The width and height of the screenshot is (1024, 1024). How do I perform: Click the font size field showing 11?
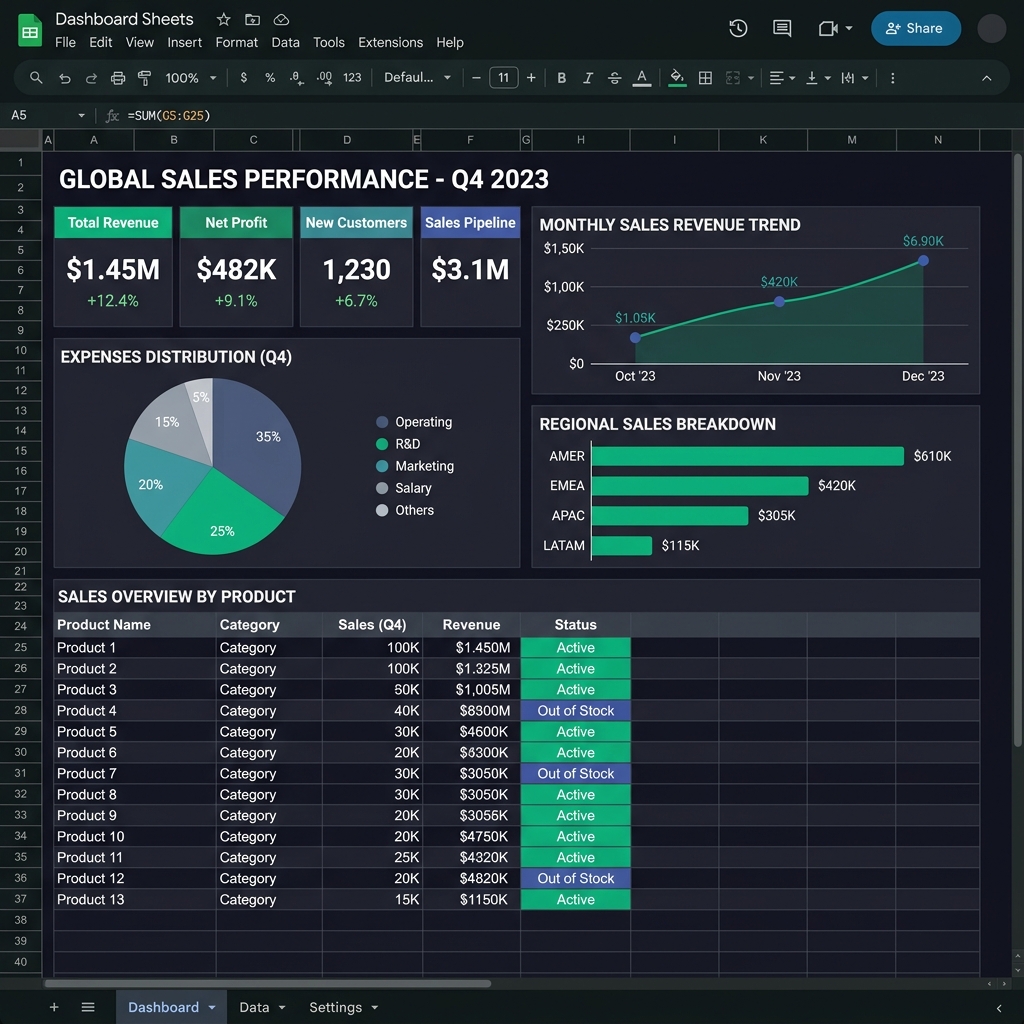pos(504,78)
